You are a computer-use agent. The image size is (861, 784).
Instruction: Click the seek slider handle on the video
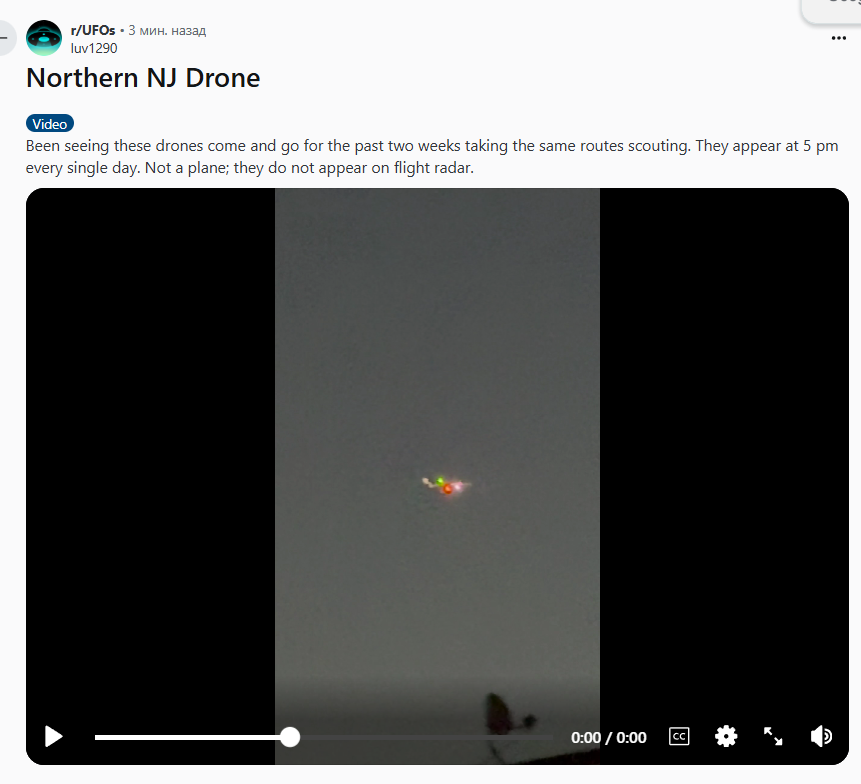[290, 737]
